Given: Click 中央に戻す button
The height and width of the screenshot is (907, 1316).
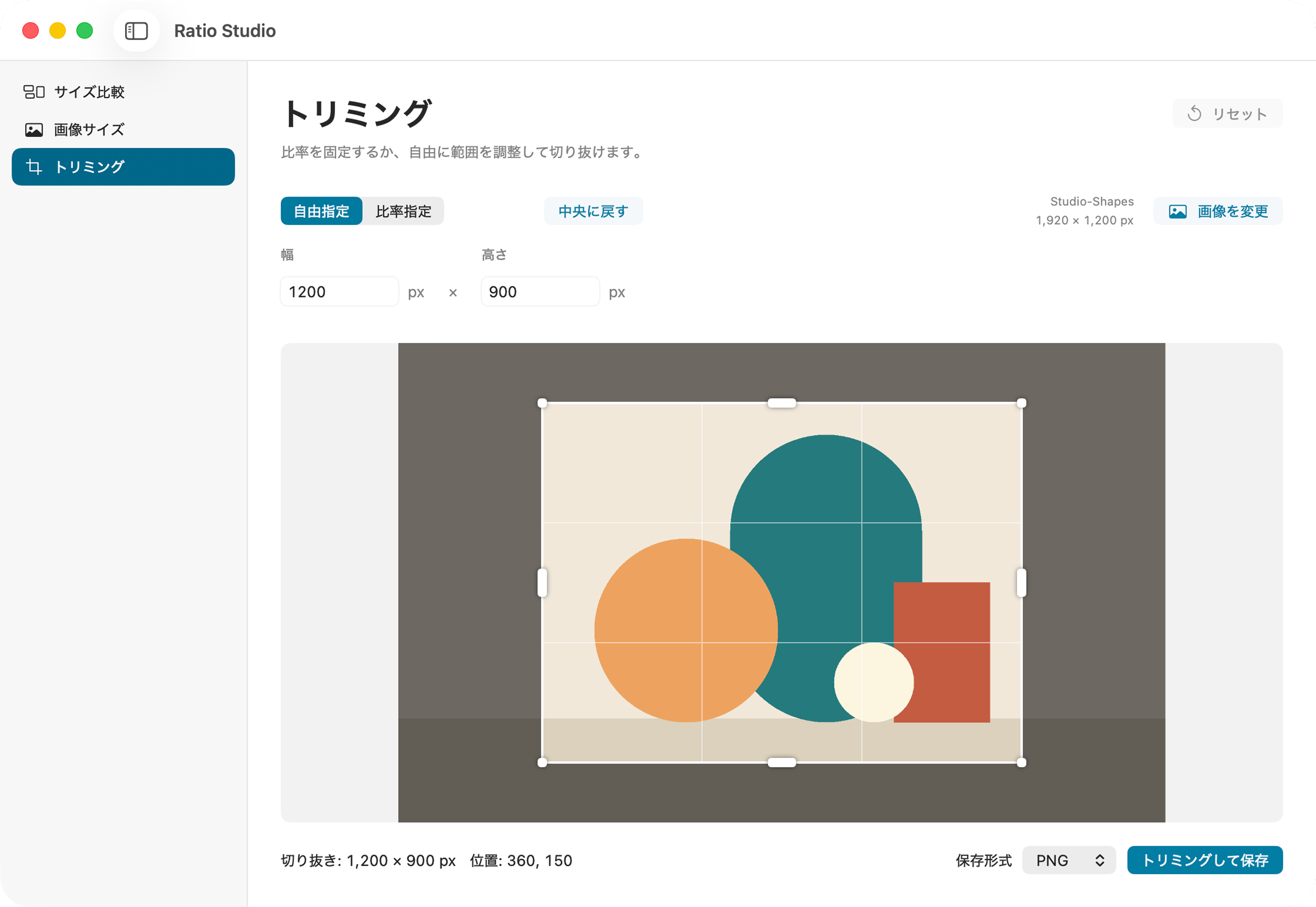Looking at the screenshot, I should (593, 211).
